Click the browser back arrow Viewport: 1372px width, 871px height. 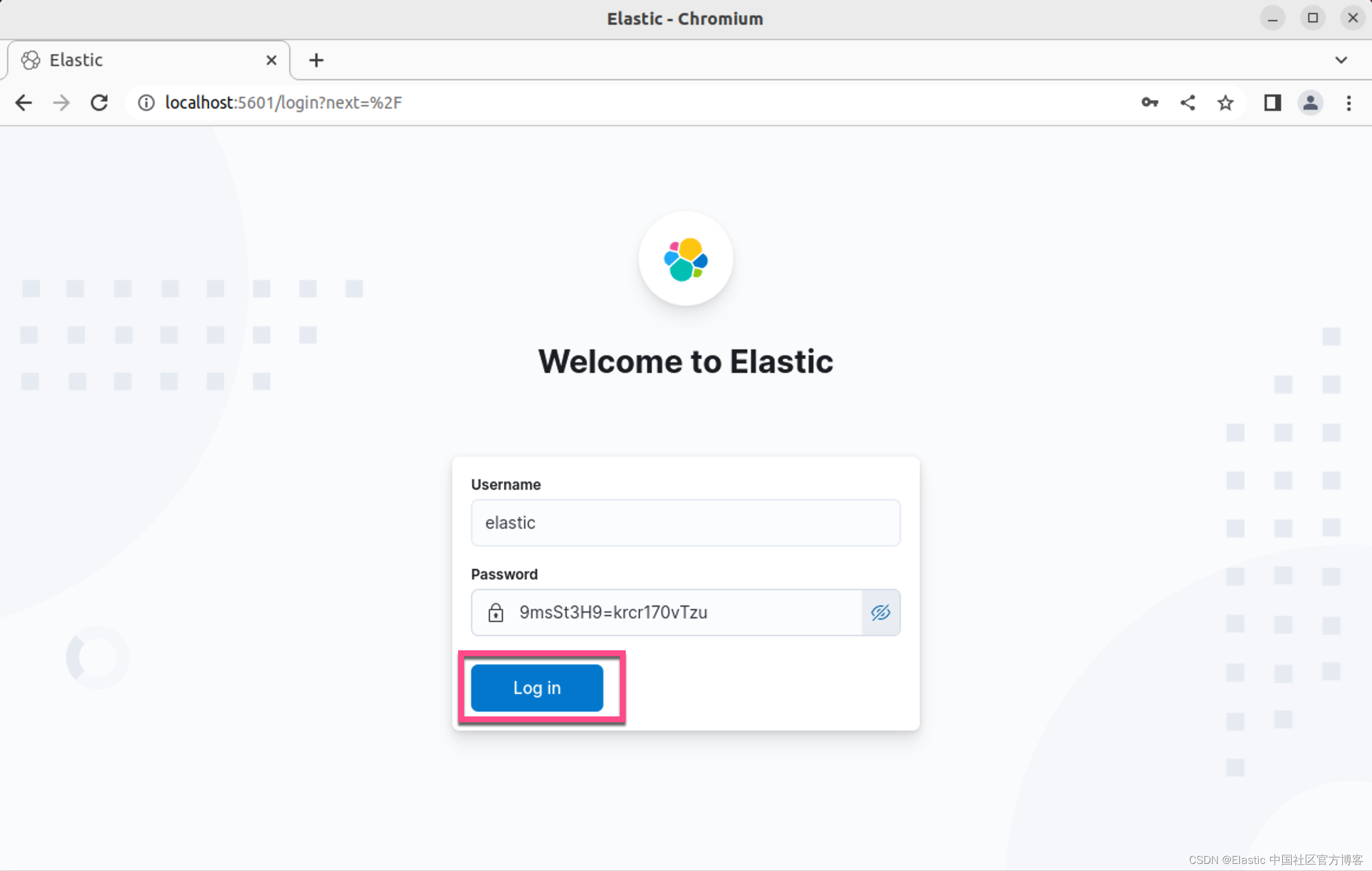[x=24, y=103]
